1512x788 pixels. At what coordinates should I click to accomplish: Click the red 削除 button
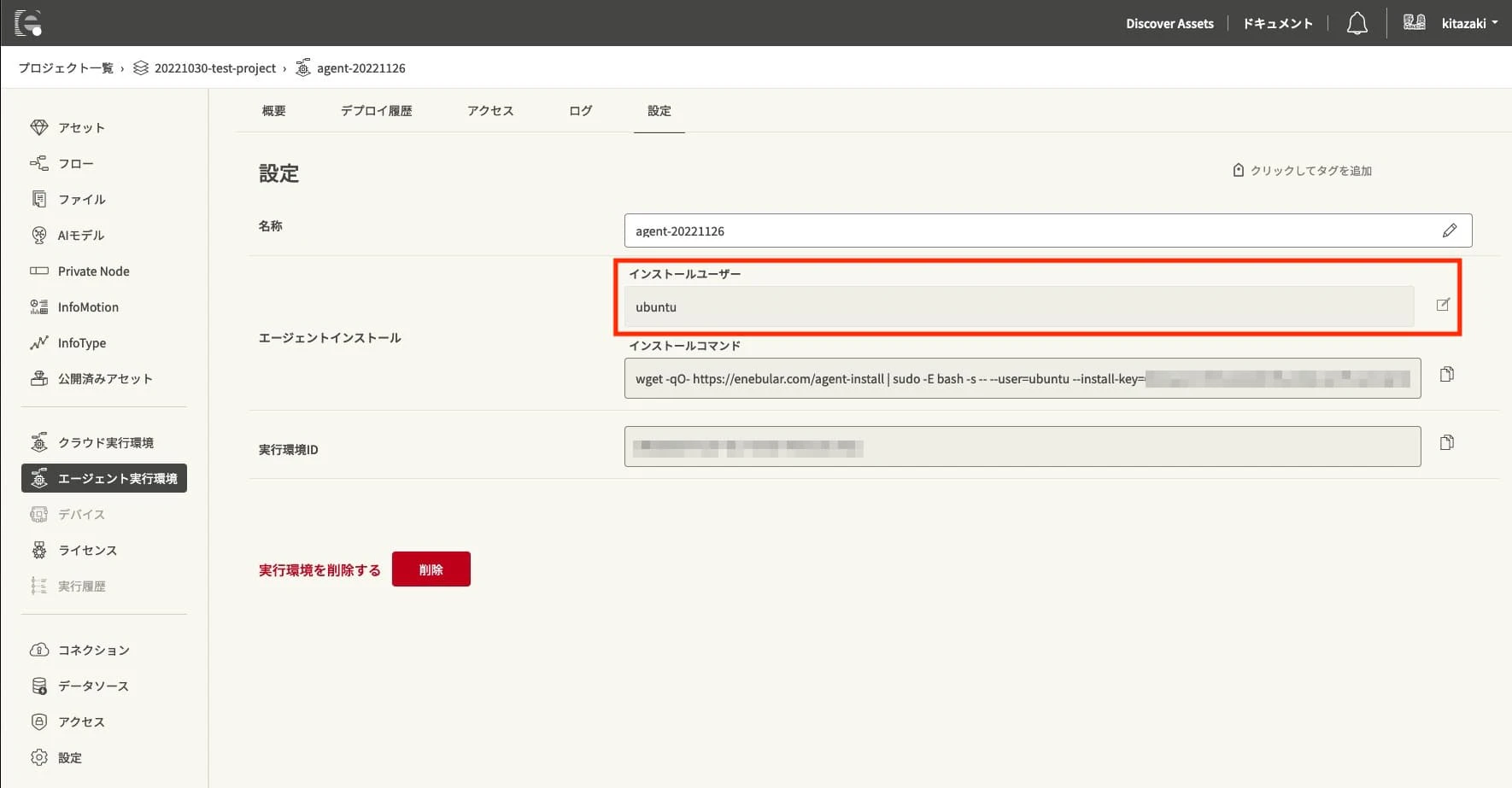tap(431, 569)
